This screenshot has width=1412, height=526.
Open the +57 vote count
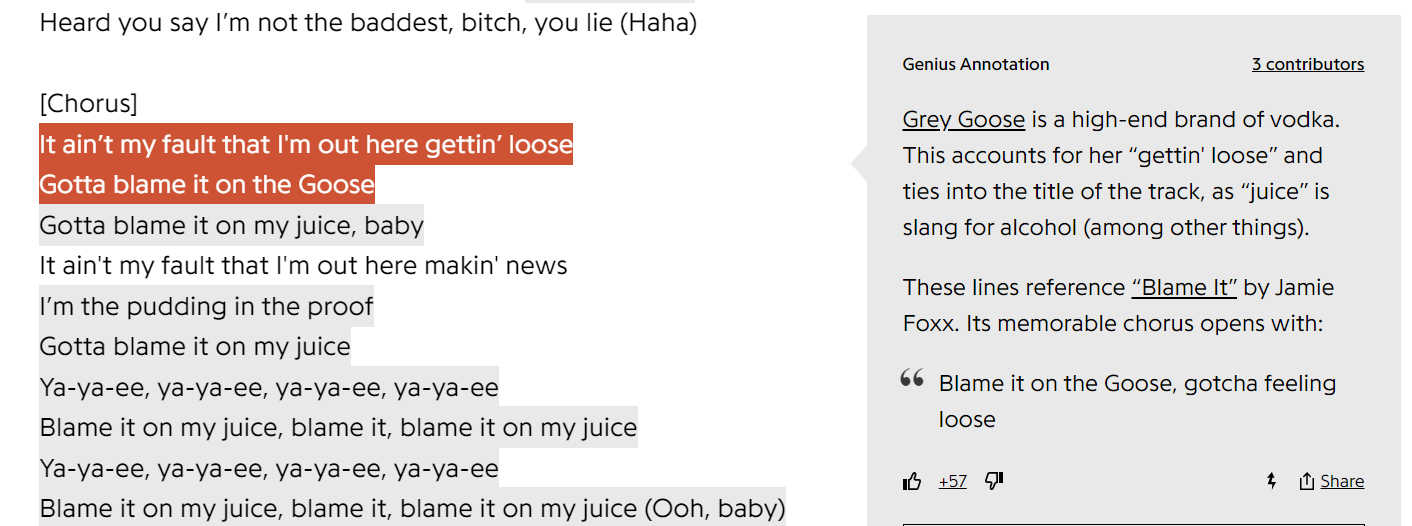click(x=953, y=482)
